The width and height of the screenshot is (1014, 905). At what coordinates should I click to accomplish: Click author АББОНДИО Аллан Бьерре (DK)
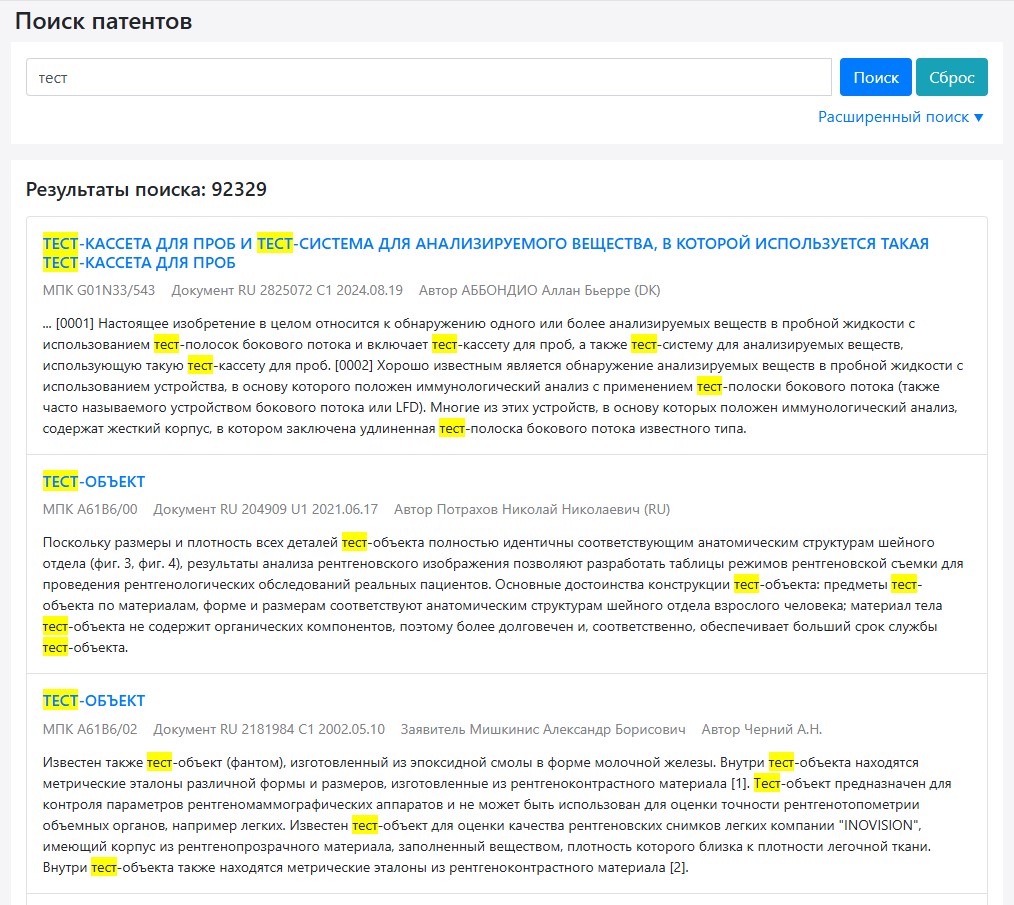(x=540, y=291)
